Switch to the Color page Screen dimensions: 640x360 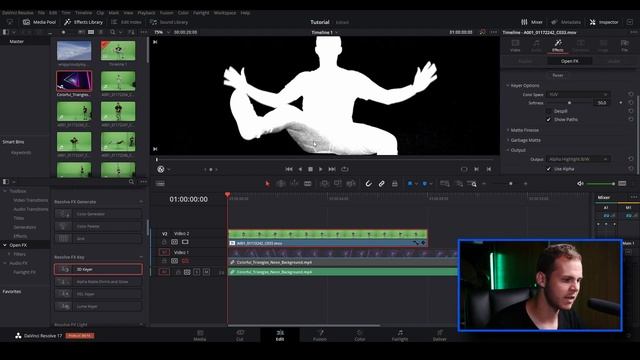[x=360, y=335]
